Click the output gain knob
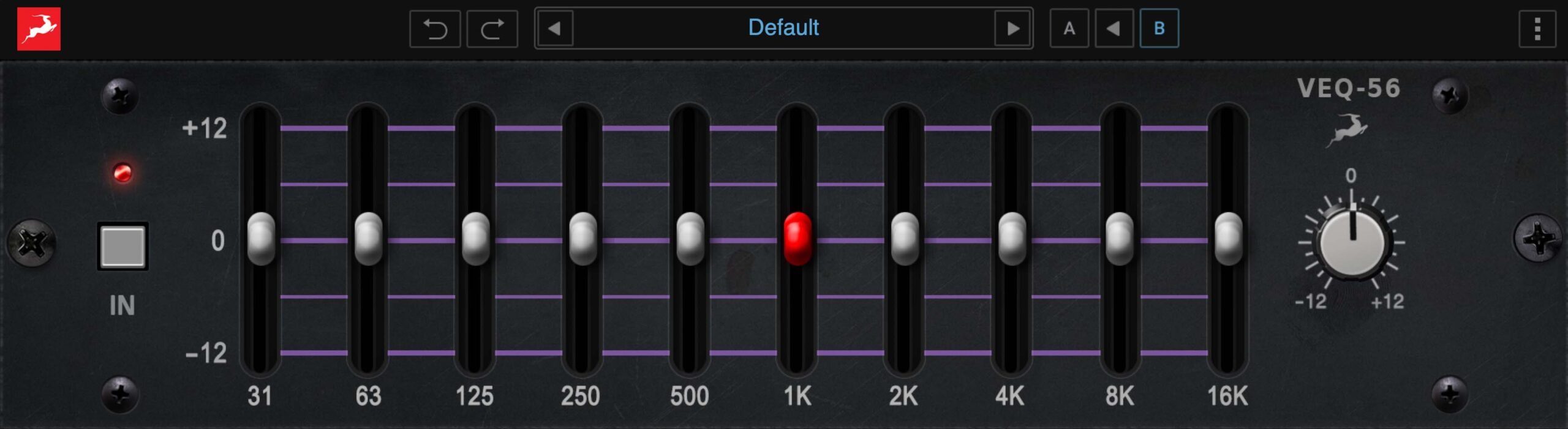The image size is (1568, 429). (1352, 243)
